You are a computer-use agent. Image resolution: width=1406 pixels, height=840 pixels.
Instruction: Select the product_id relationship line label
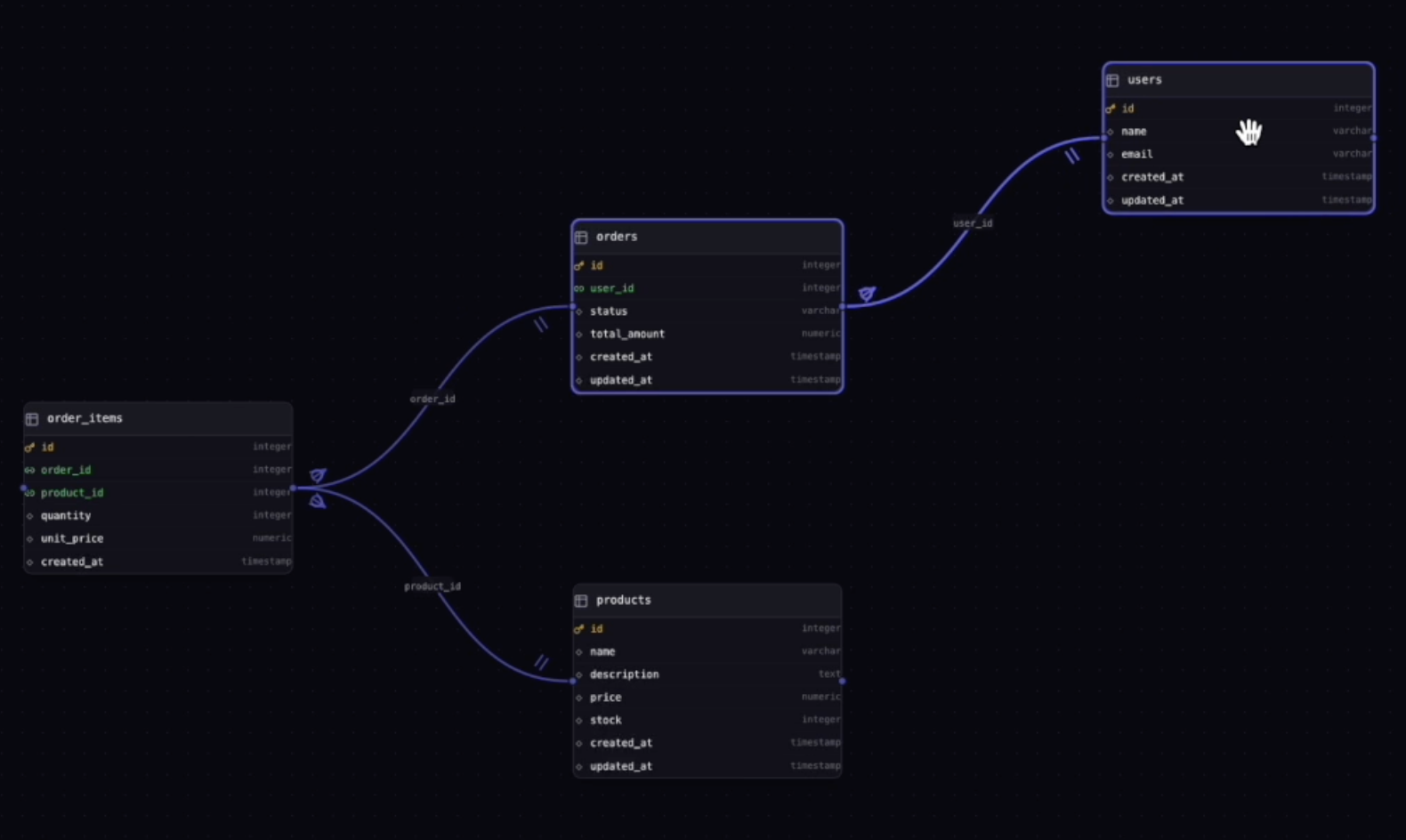(x=432, y=586)
